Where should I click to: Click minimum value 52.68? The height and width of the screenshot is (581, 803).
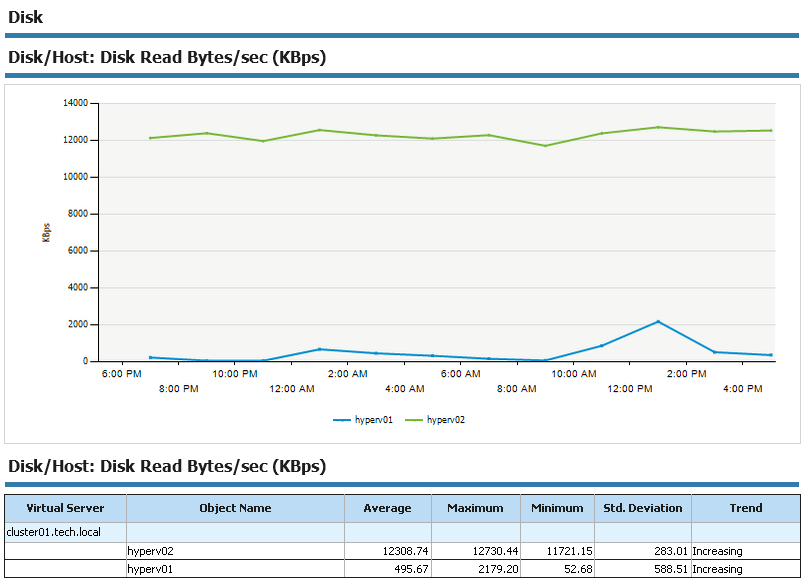coord(578,569)
